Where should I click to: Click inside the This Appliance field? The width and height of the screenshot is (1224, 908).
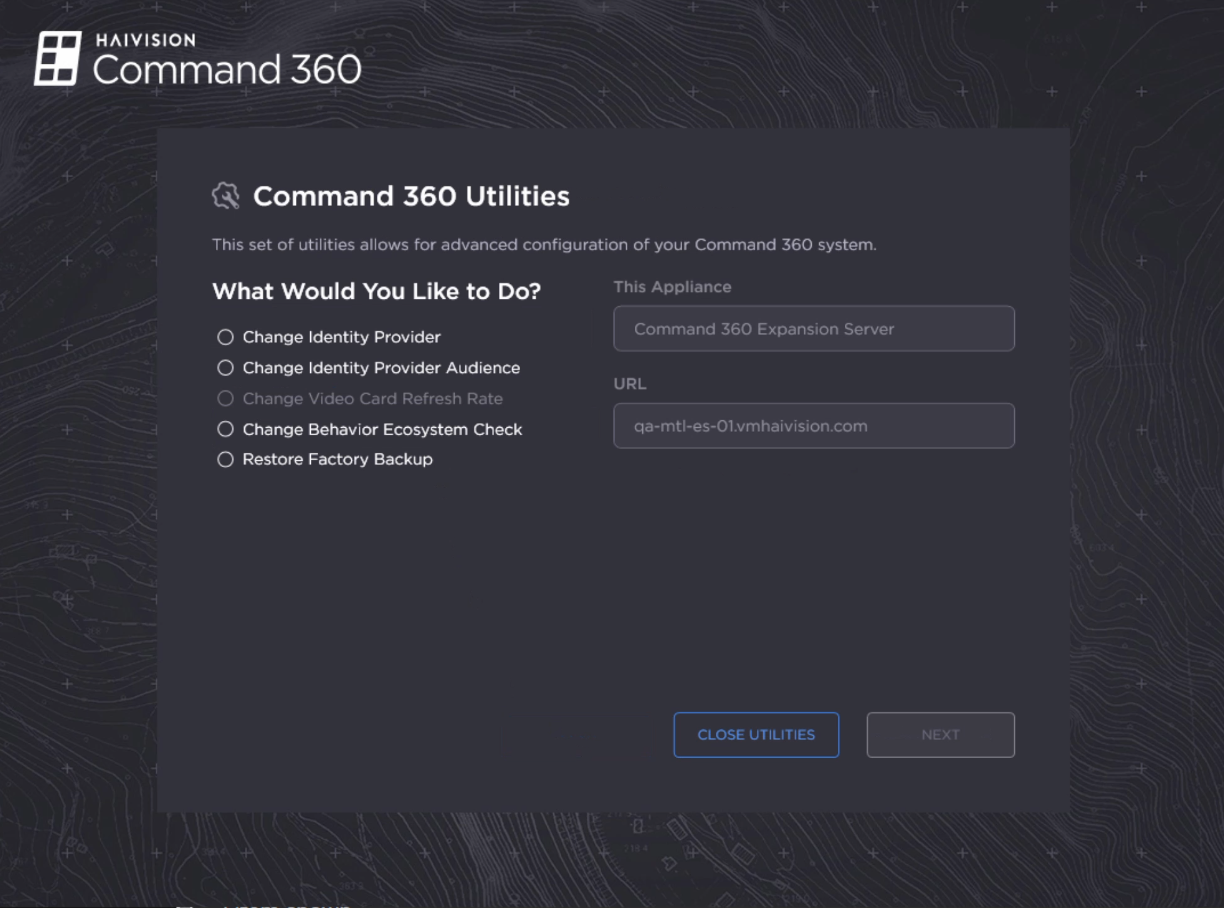[x=813, y=328]
